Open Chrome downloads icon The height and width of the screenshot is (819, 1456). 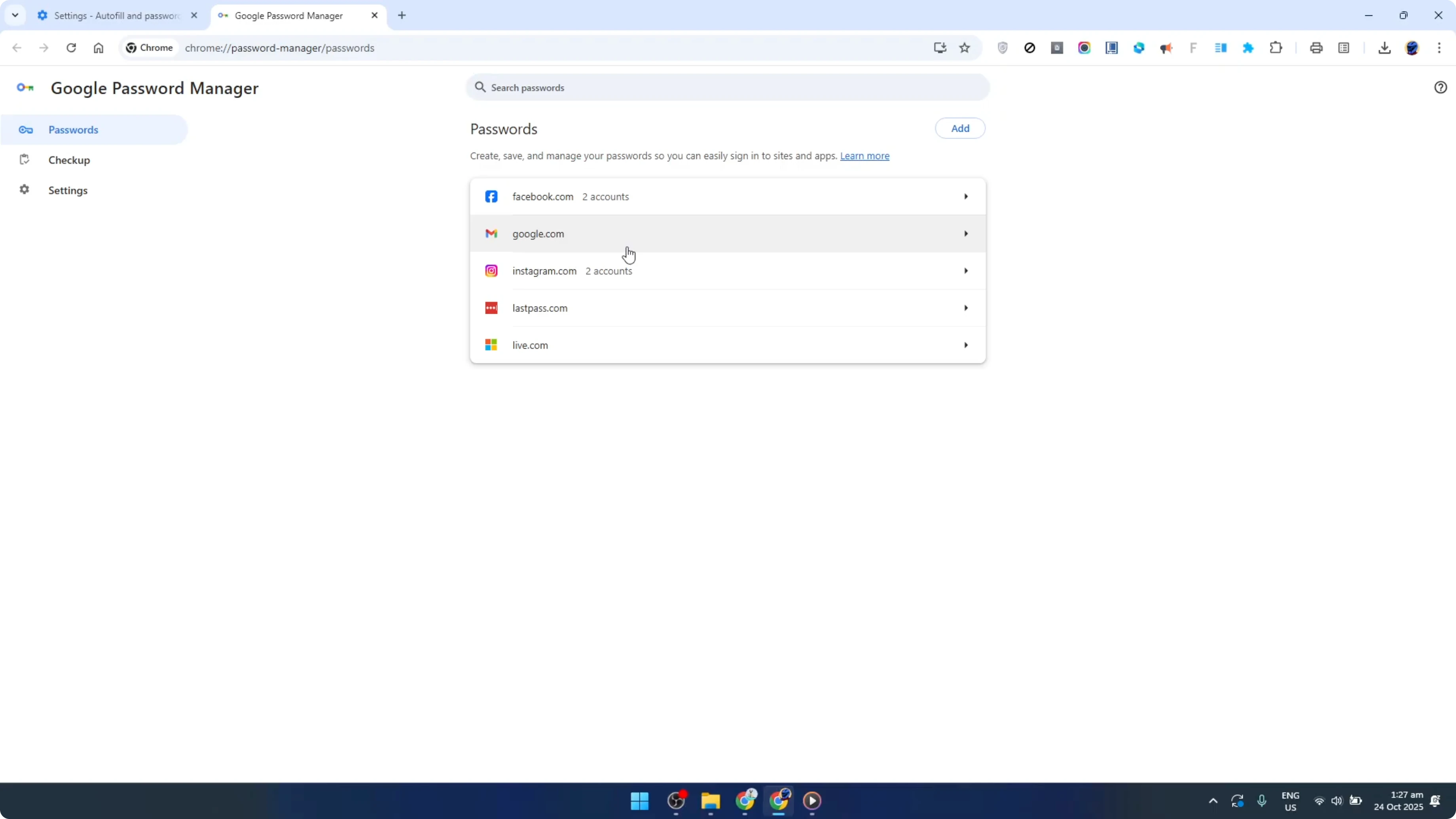click(1384, 48)
